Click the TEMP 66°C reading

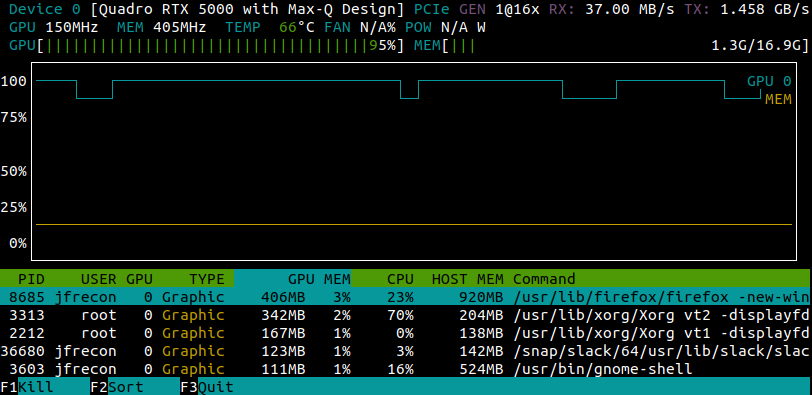click(x=270, y=27)
